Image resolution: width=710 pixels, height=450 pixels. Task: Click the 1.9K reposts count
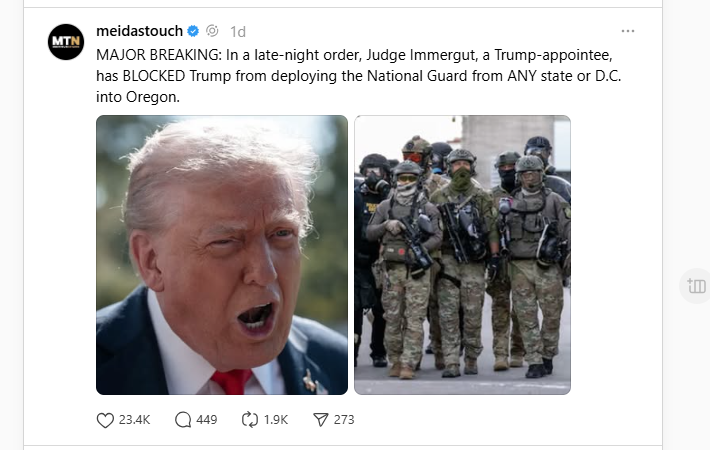[x=276, y=420]
